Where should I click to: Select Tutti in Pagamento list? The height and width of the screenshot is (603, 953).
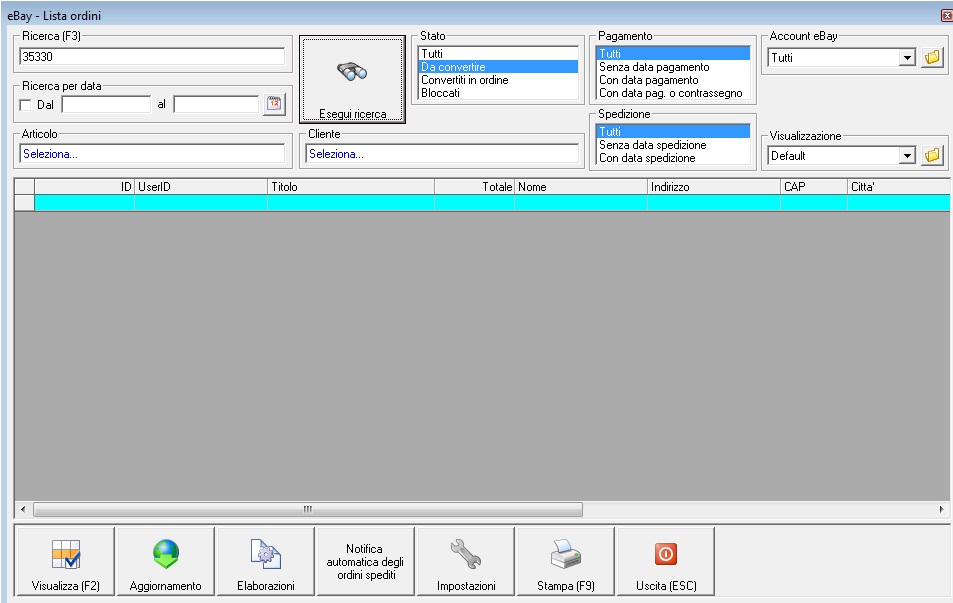tap(673, 53)
